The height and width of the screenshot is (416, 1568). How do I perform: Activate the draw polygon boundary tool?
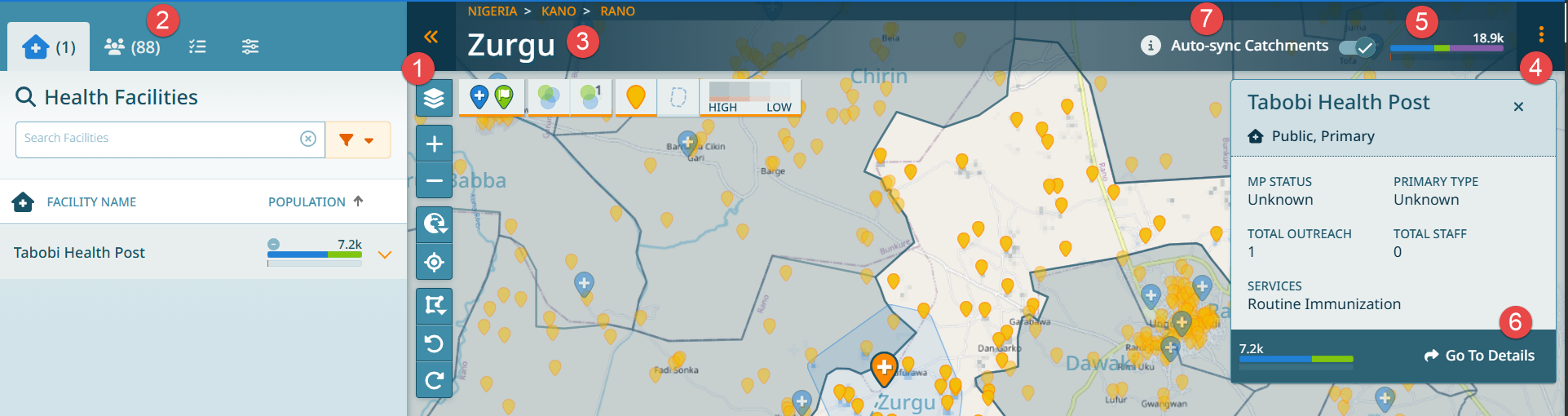pos(434,306)
